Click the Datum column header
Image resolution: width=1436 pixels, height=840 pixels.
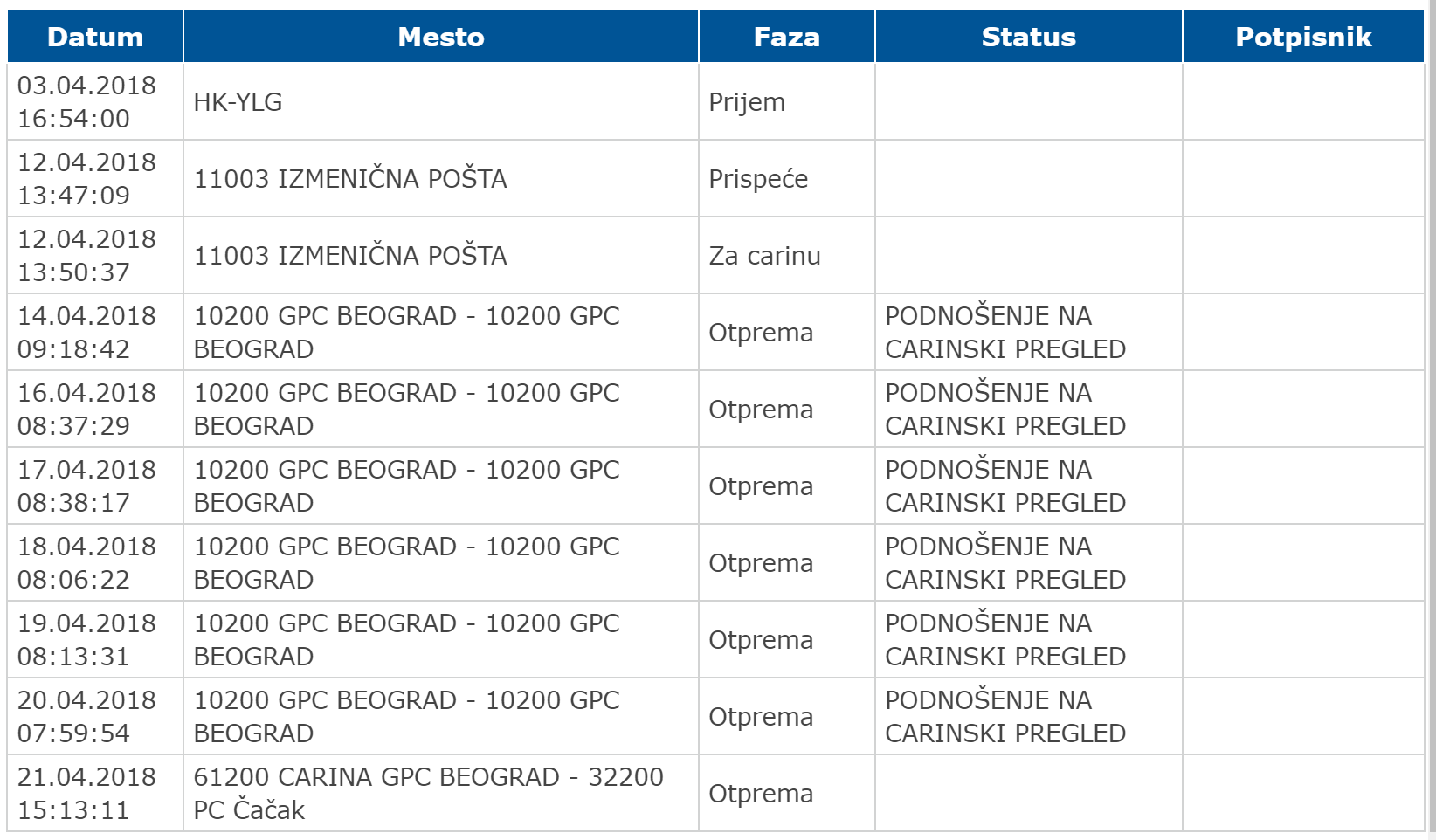pos(94,37)
